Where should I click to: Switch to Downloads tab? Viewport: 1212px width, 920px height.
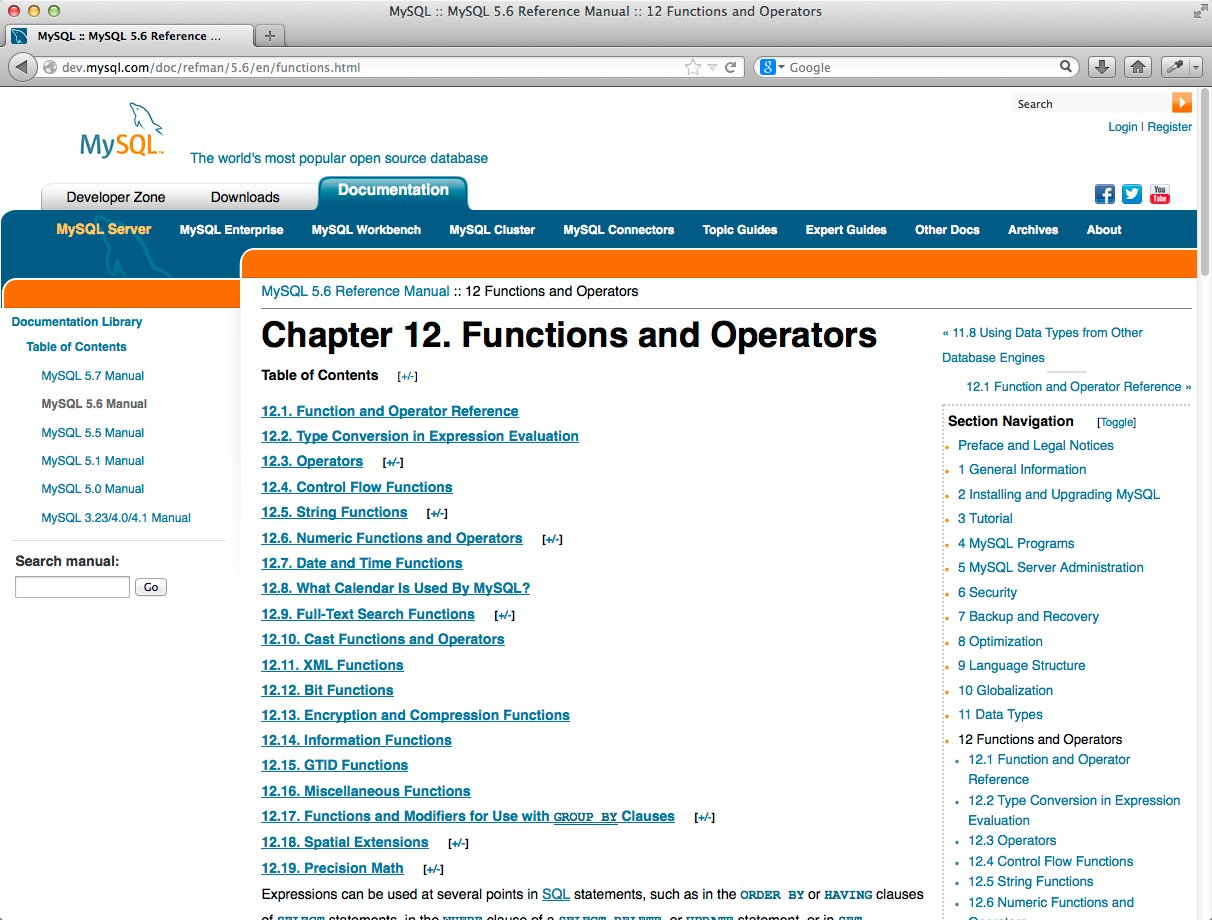245,197
